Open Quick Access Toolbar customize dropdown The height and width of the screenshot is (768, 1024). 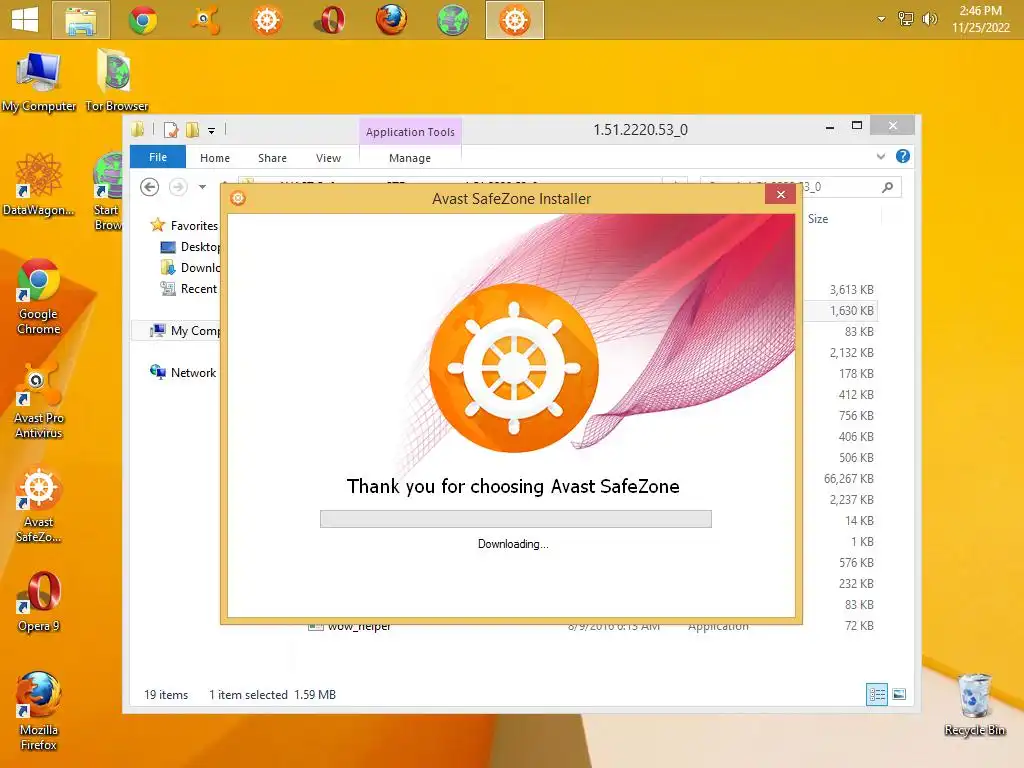[x=212, y=130]
